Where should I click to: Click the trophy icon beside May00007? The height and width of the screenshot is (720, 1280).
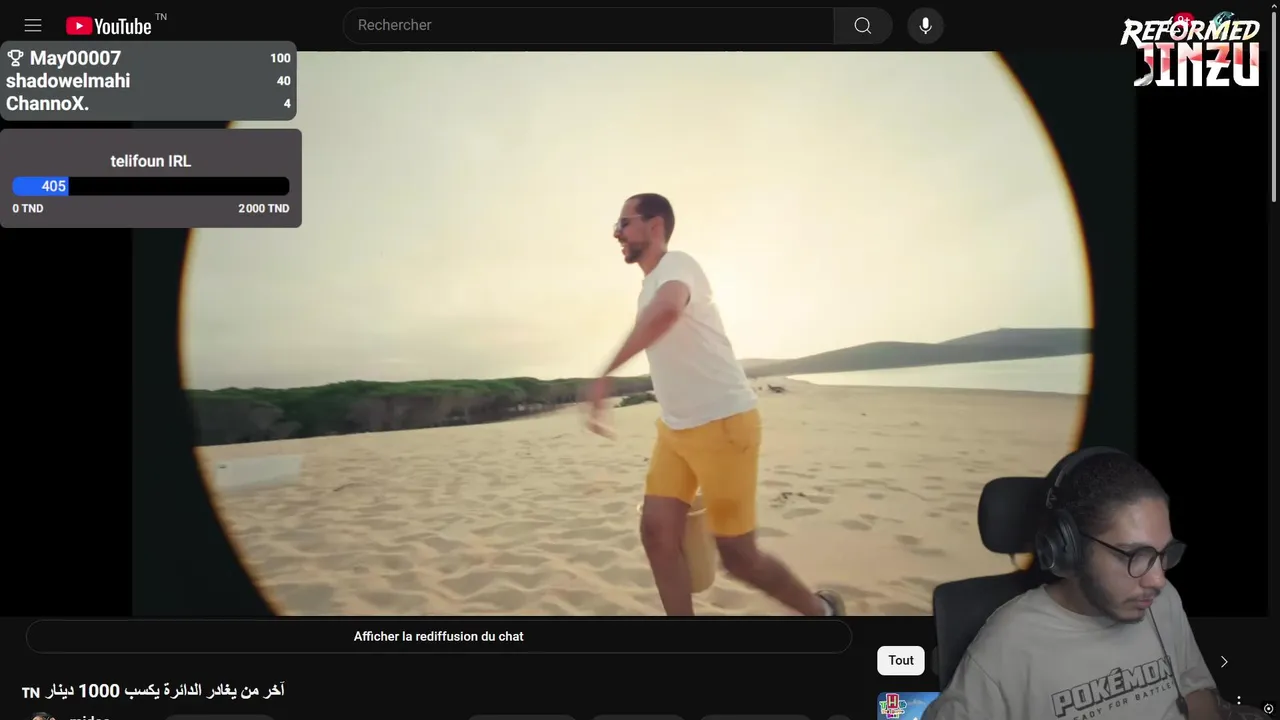point(15,58)
